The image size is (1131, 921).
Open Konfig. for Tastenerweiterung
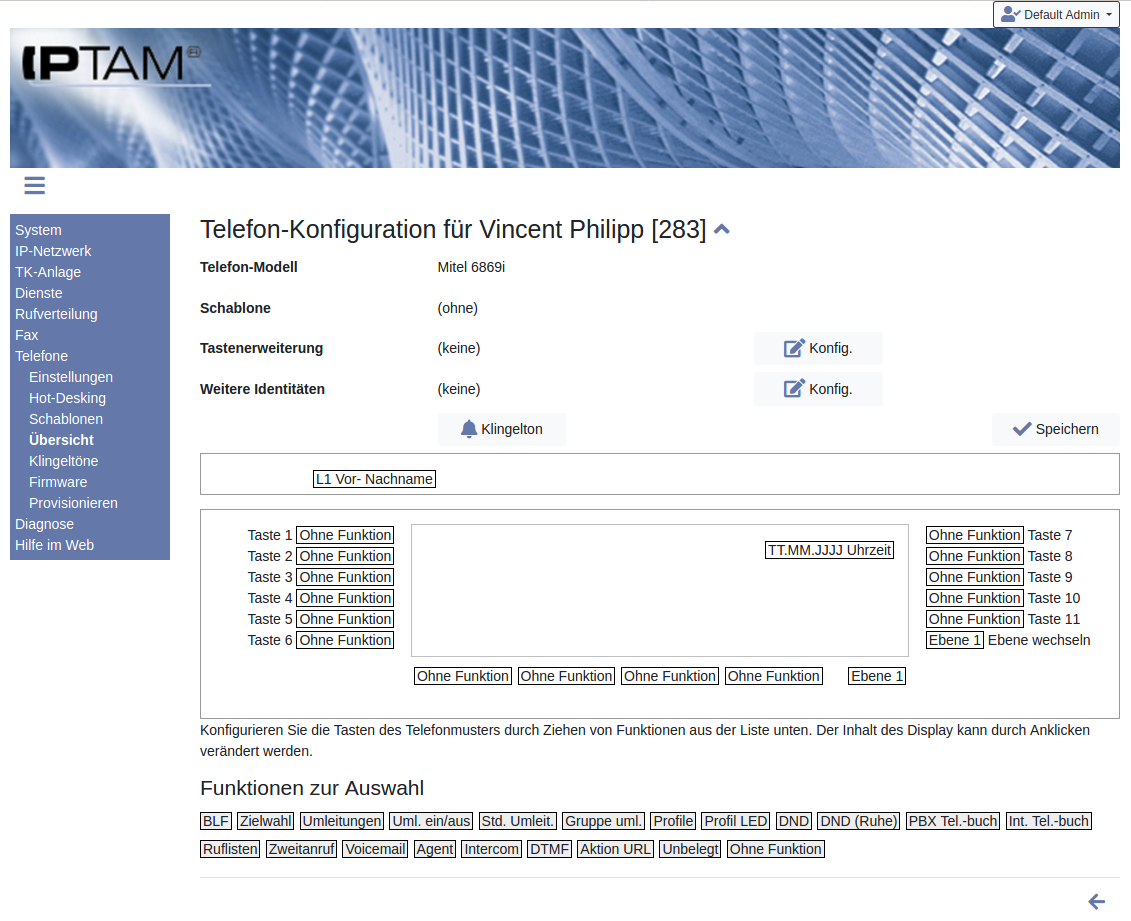(x=818, y=348)
